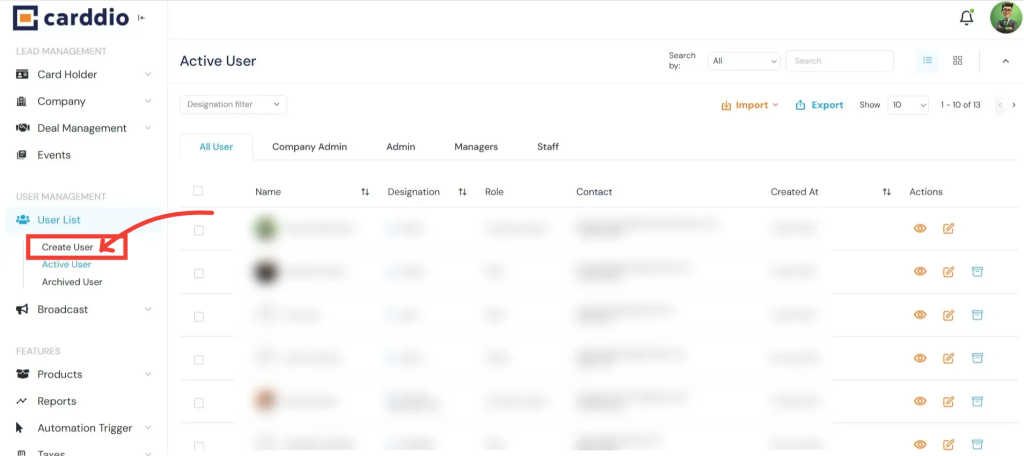Edit the user with the green avatar
The image size is (1024, 456).
pos(948,229)
